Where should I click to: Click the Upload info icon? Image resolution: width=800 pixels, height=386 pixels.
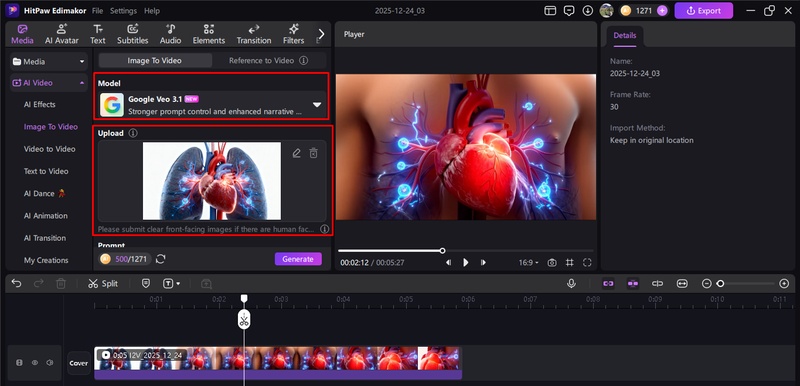pyautogui.click(x=133, y=133)
